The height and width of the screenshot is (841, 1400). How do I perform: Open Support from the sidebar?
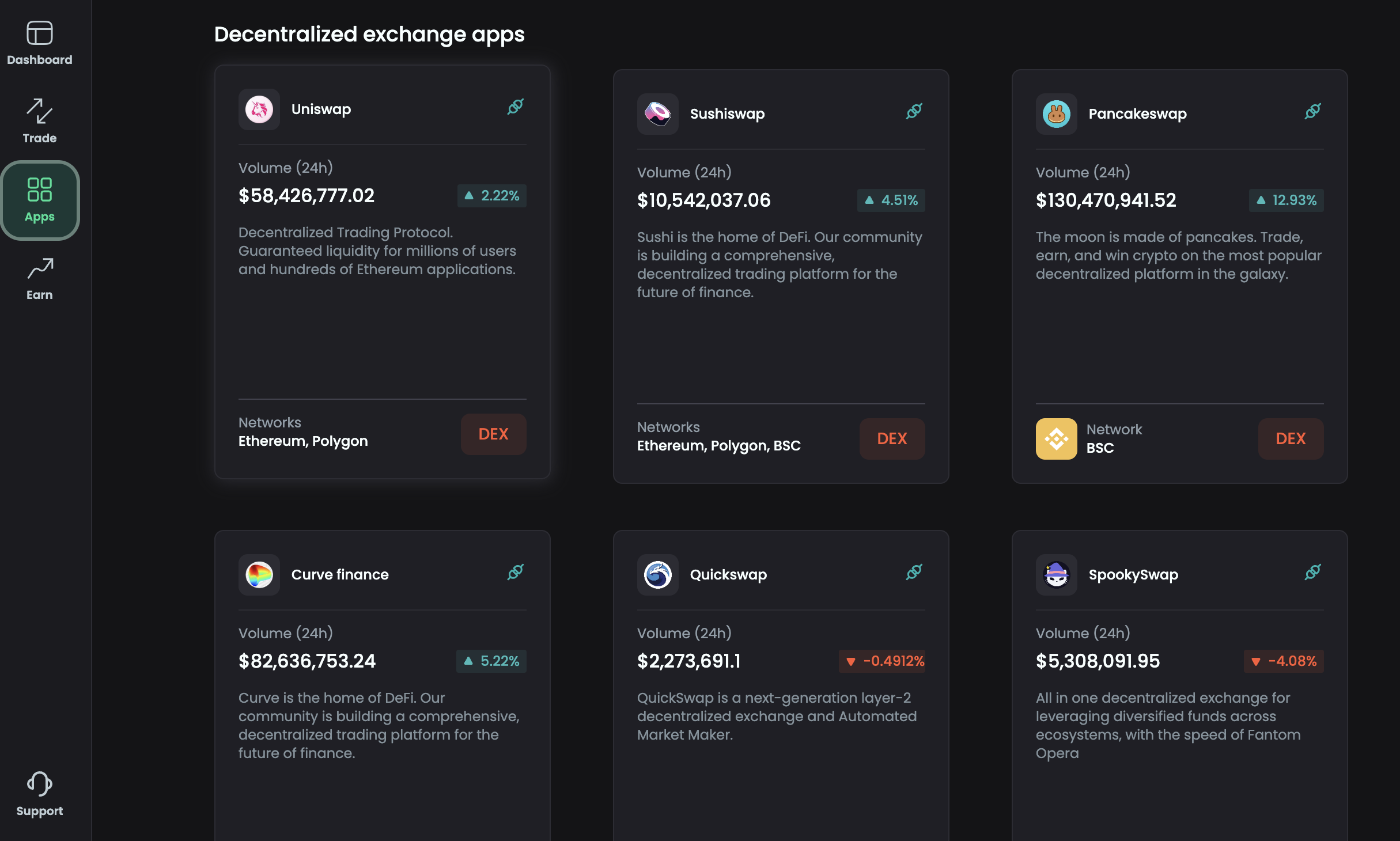39,795
